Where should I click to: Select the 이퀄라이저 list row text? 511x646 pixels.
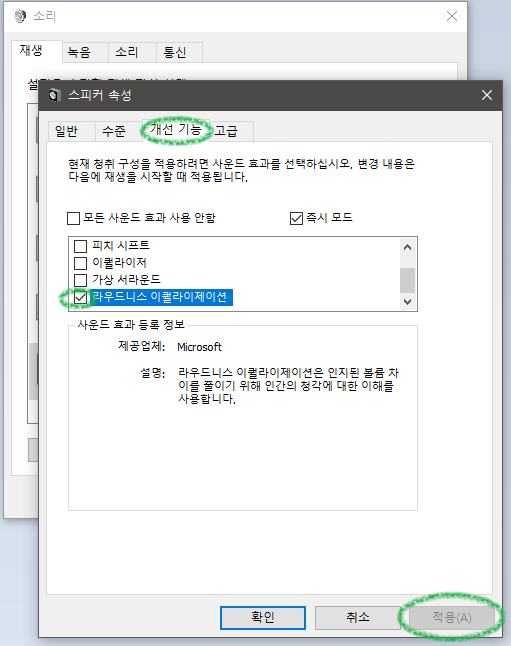tap(119, 263)
